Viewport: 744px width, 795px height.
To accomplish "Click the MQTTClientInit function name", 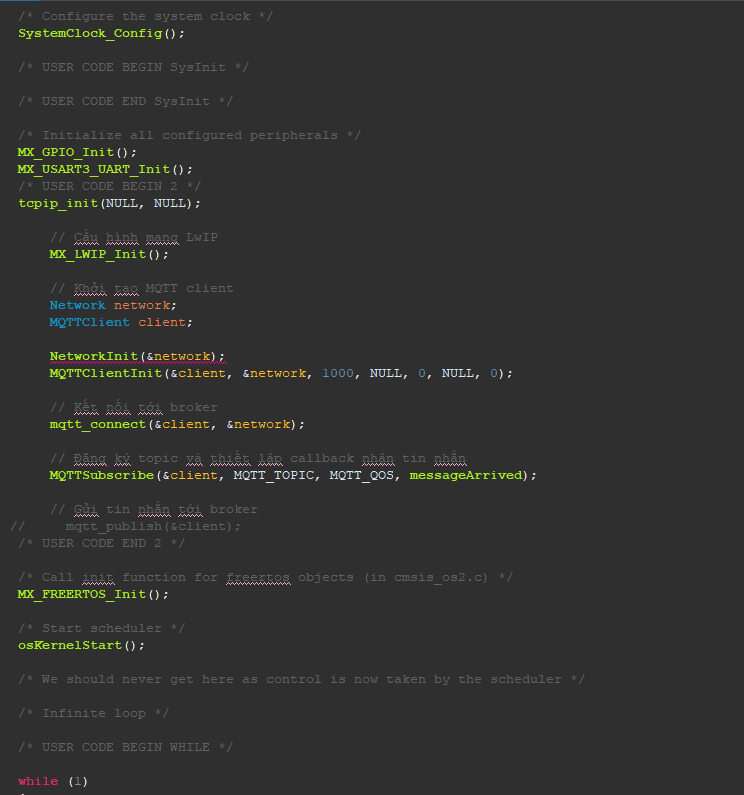I will pos(105,373).
